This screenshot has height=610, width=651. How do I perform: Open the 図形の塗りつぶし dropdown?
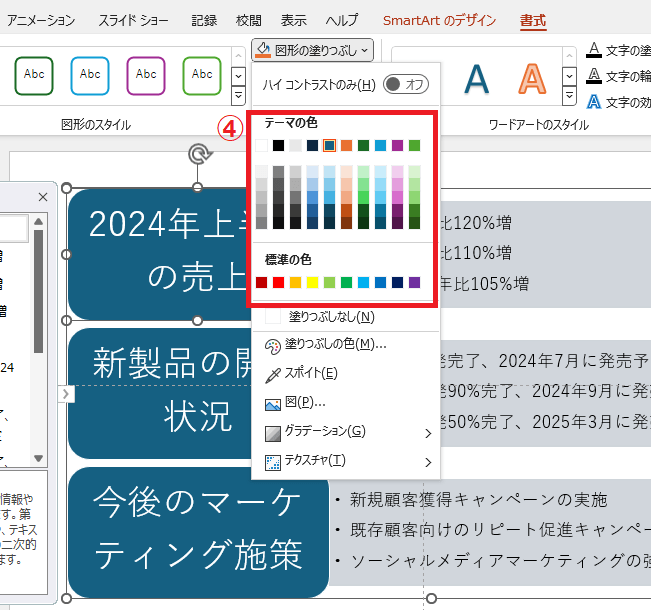pyautogui.click(x=312, y=50)
